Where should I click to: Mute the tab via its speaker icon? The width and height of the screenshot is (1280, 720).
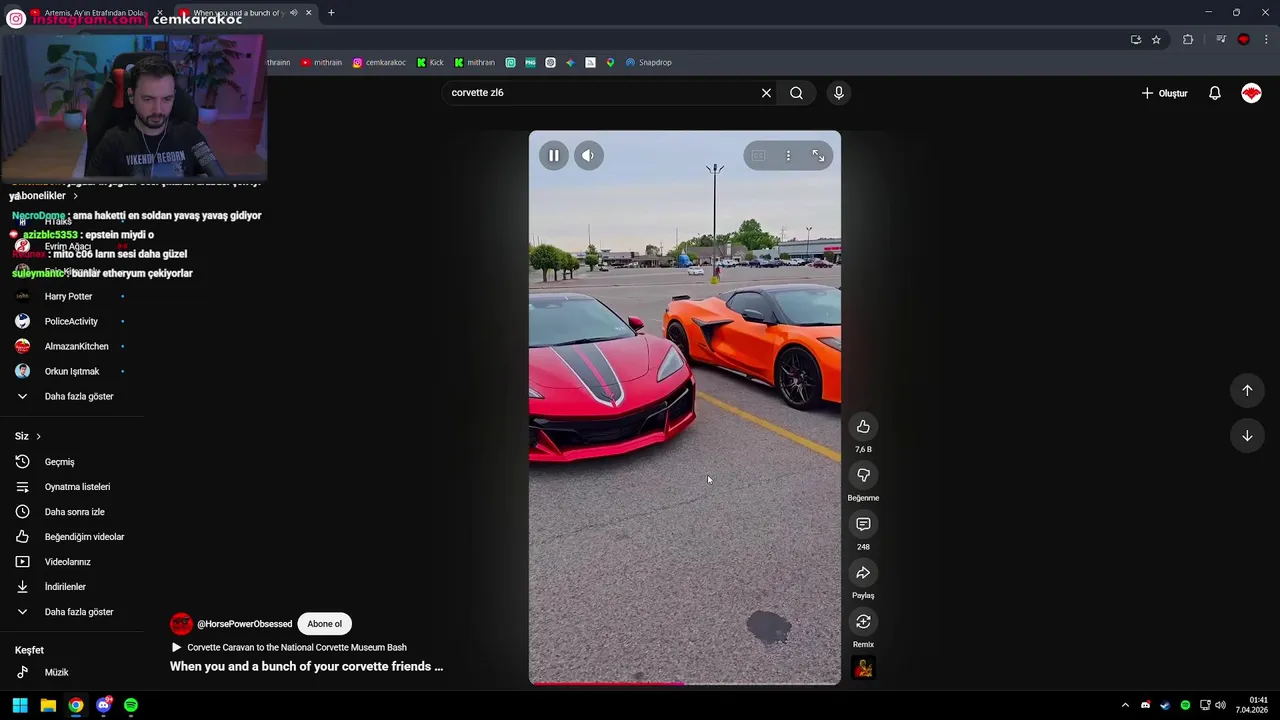(x=293, y=13)
